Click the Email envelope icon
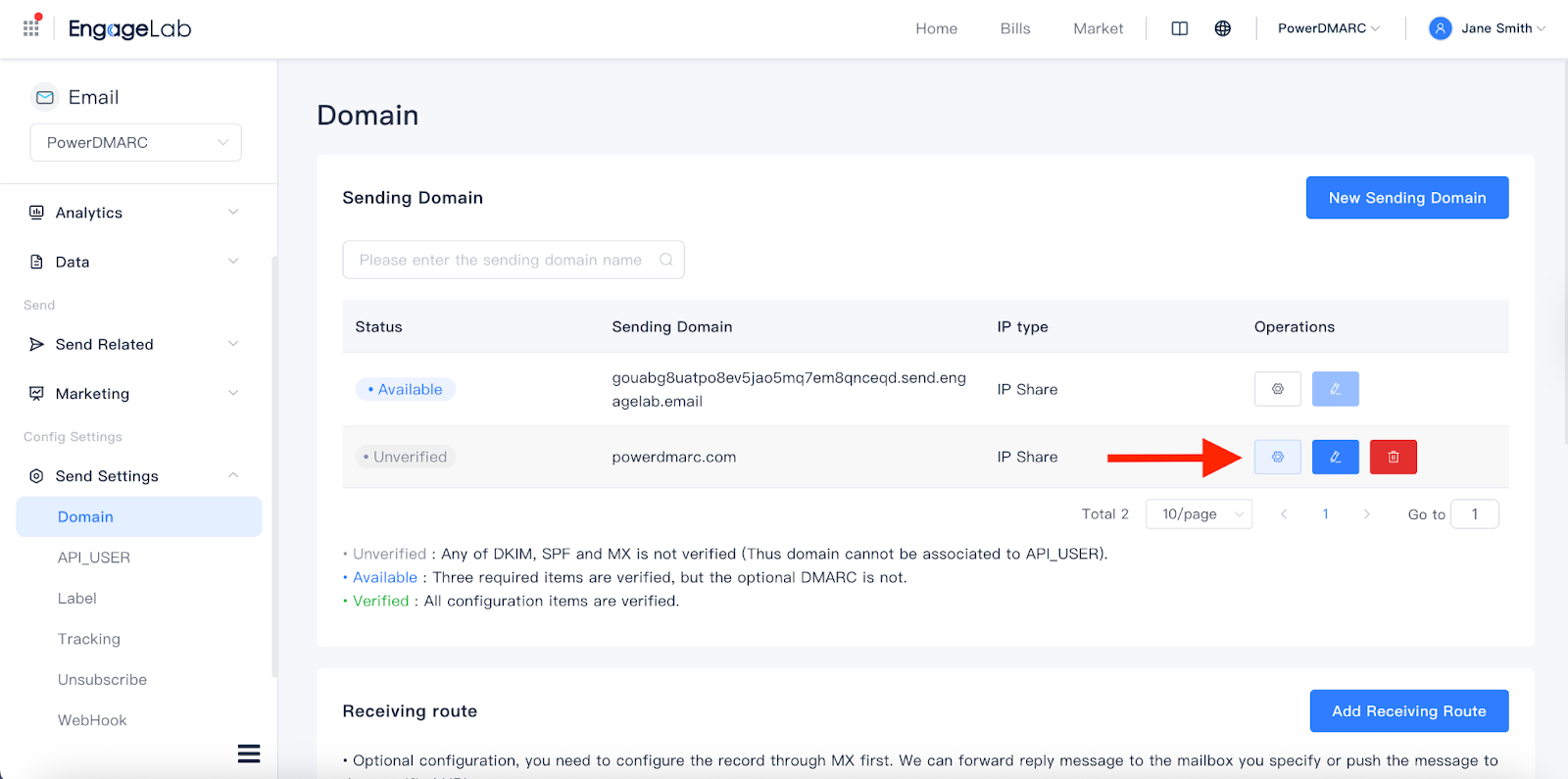Image resolution: width=1568 pixels, height=779 pixels. tap(45, 97)
